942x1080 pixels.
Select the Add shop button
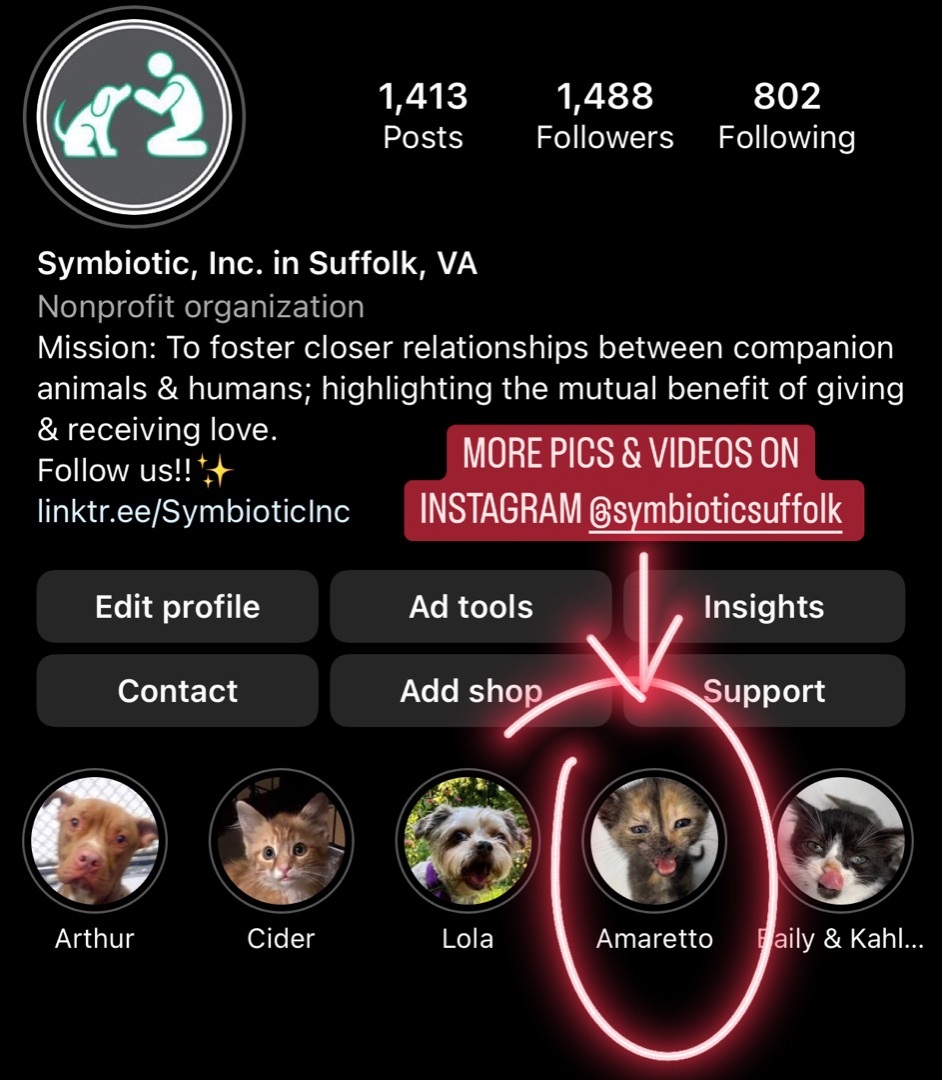(x=470, y=691)
